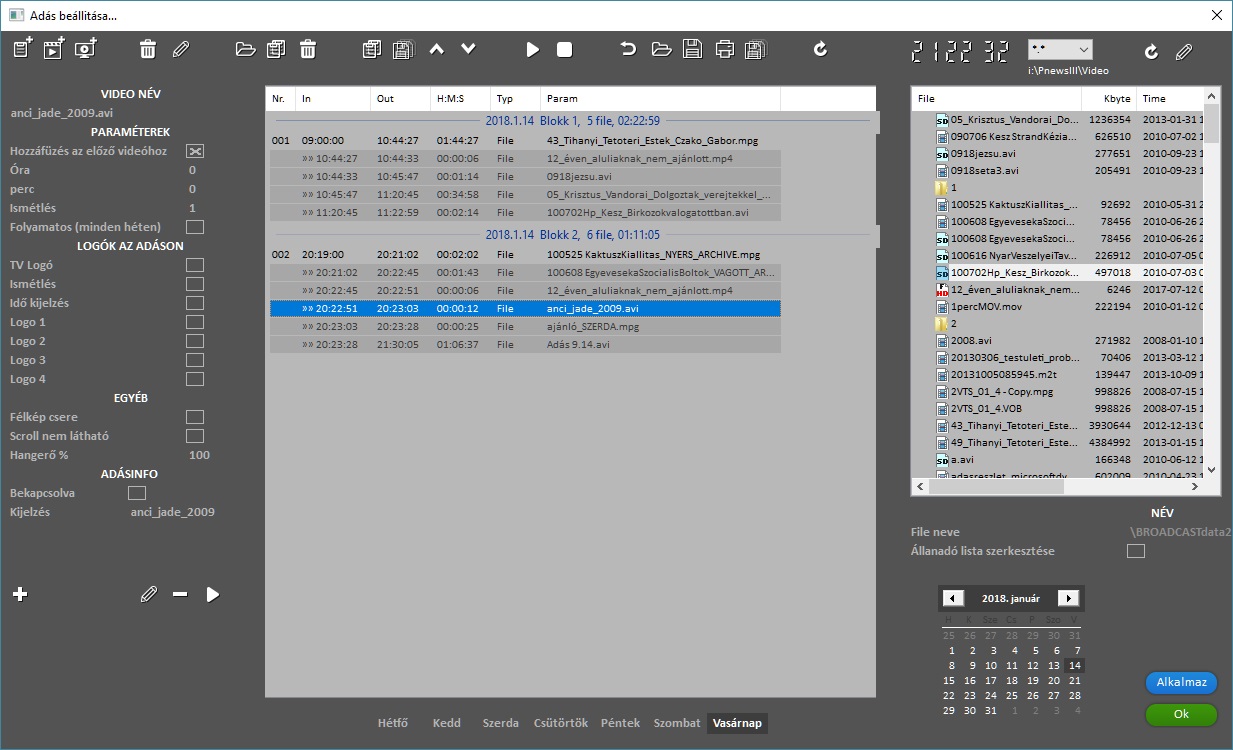
Task: Click the print icon in toolbar
Action: tap(724, 49)
